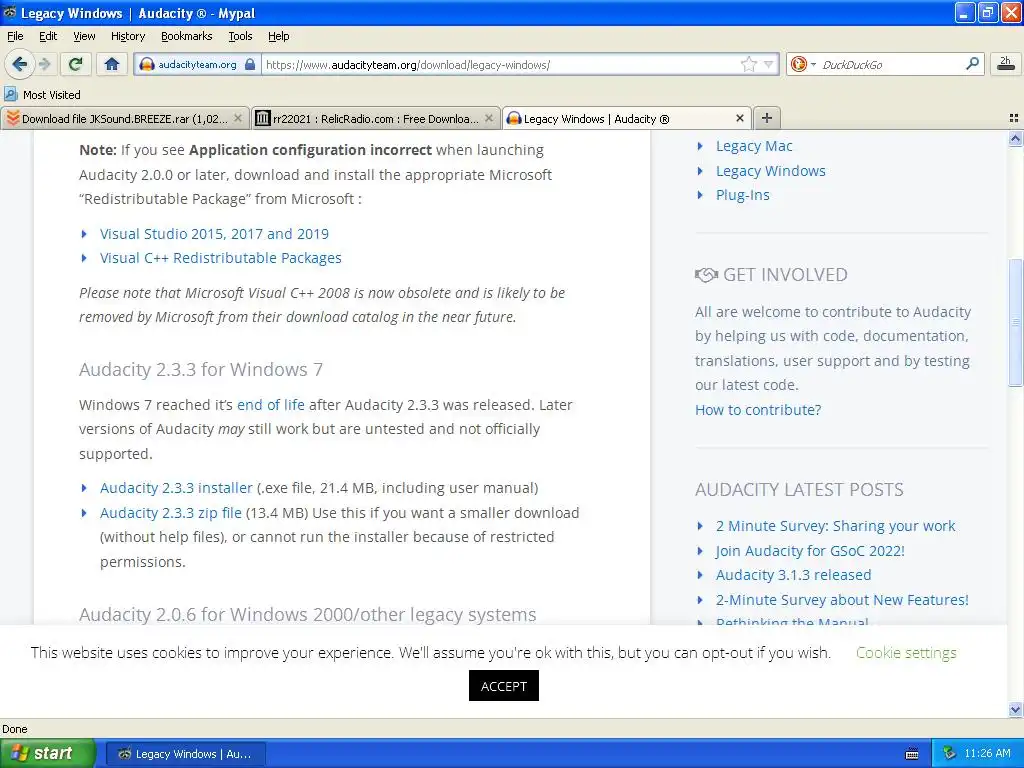Open the Windows start menu

tap(47, 753)
